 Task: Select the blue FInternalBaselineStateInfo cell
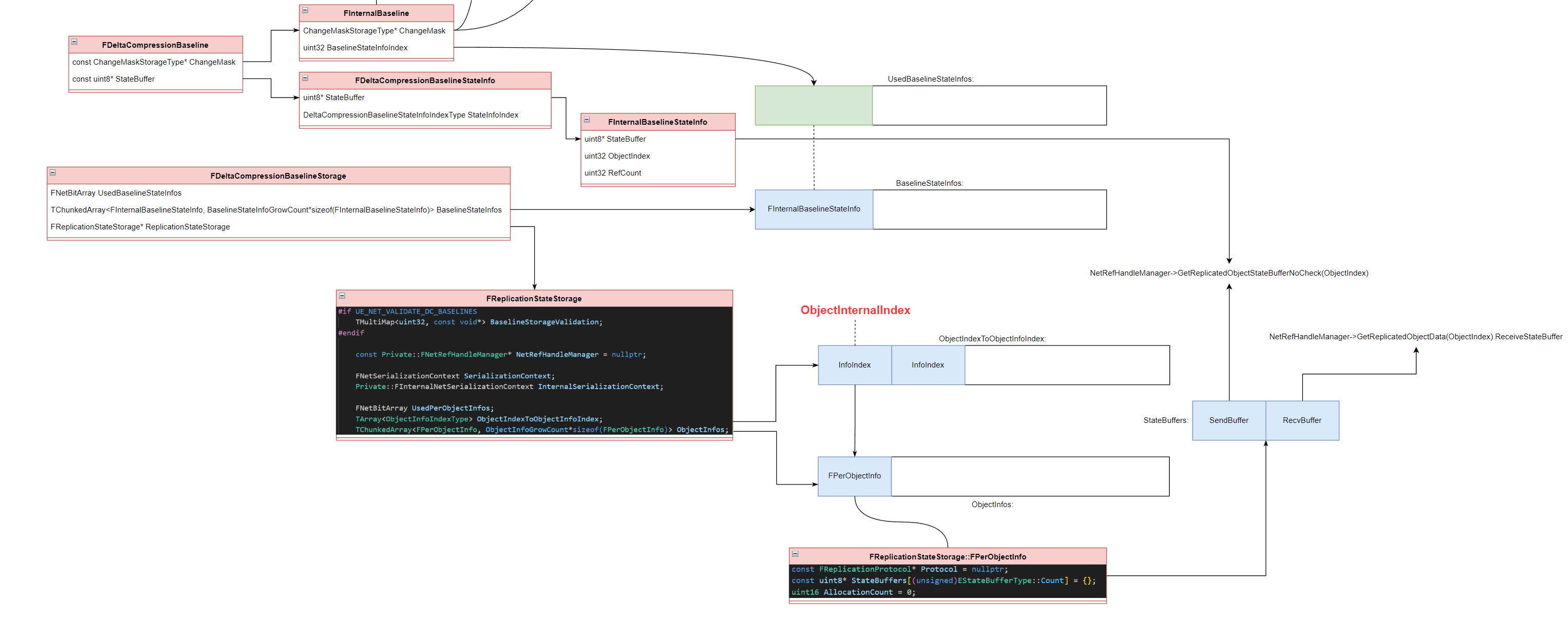(813, 209)
